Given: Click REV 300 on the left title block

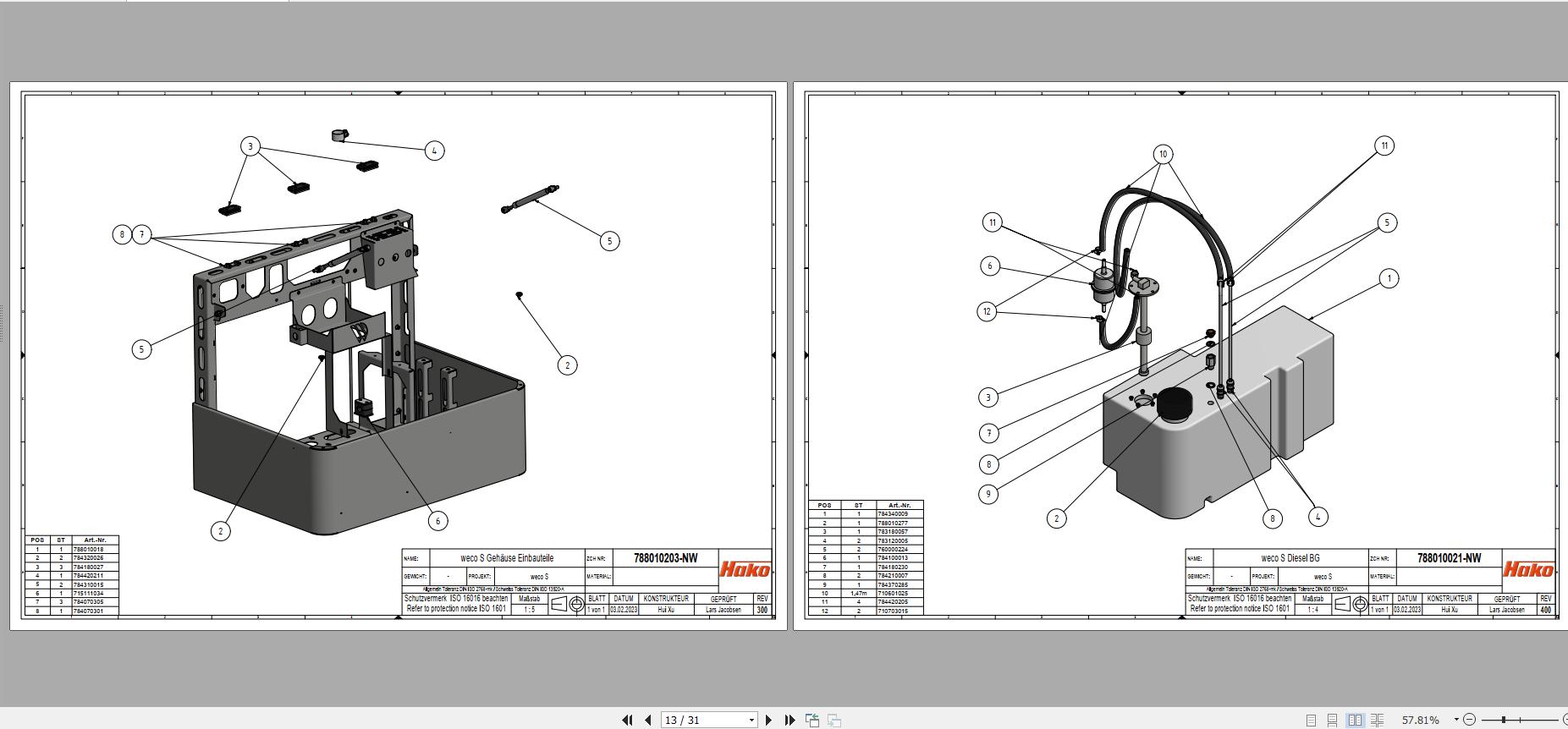Looking at the screenshot, I should point(762,609).
